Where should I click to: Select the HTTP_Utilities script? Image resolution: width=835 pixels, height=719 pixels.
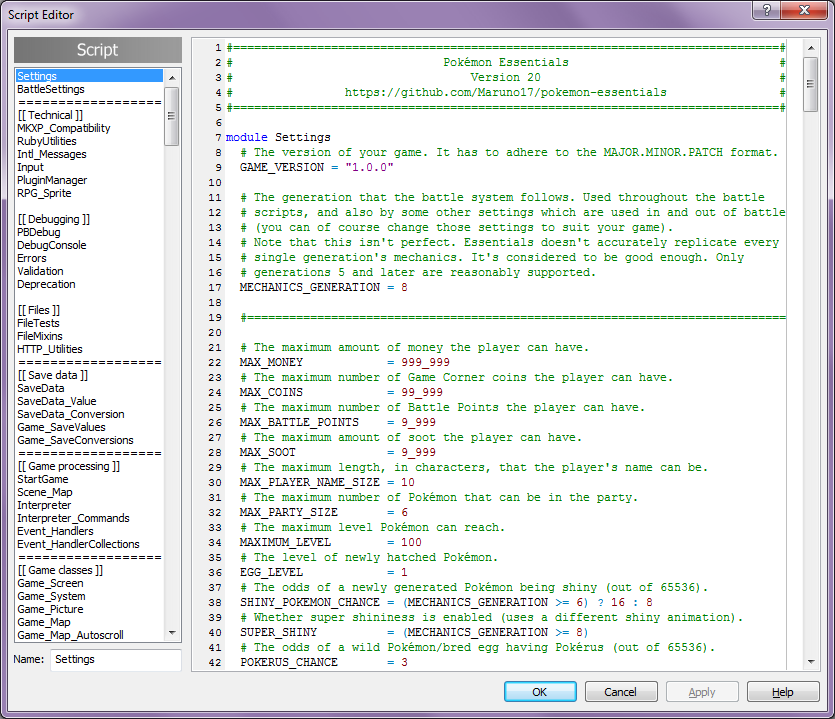pyautogui.click(x=50, y=349)
